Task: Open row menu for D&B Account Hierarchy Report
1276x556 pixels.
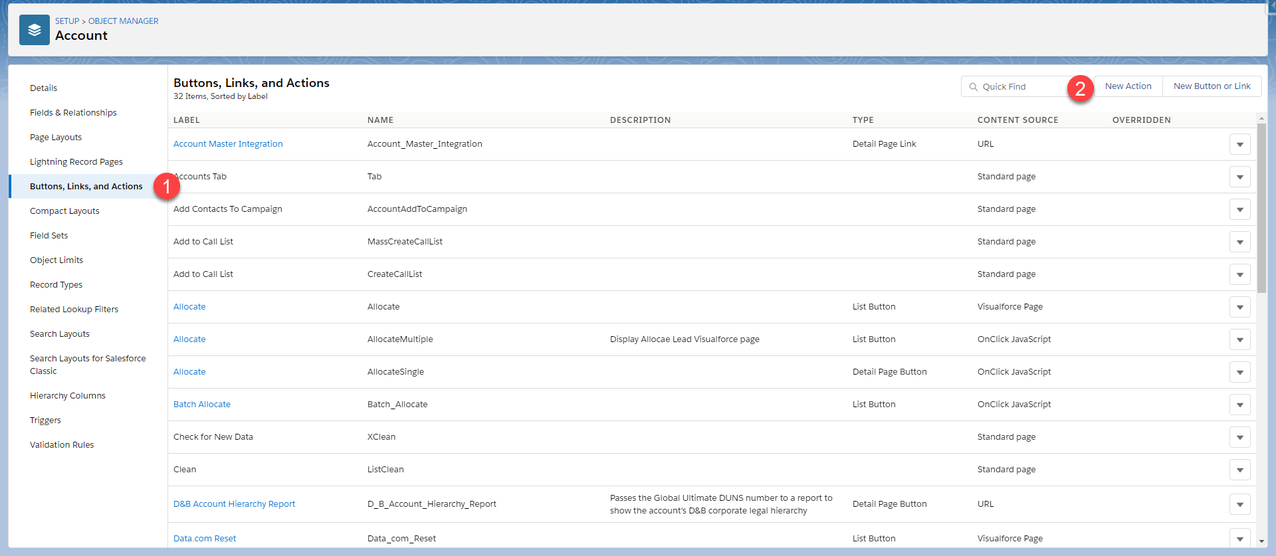Action: coord(1240,504)
